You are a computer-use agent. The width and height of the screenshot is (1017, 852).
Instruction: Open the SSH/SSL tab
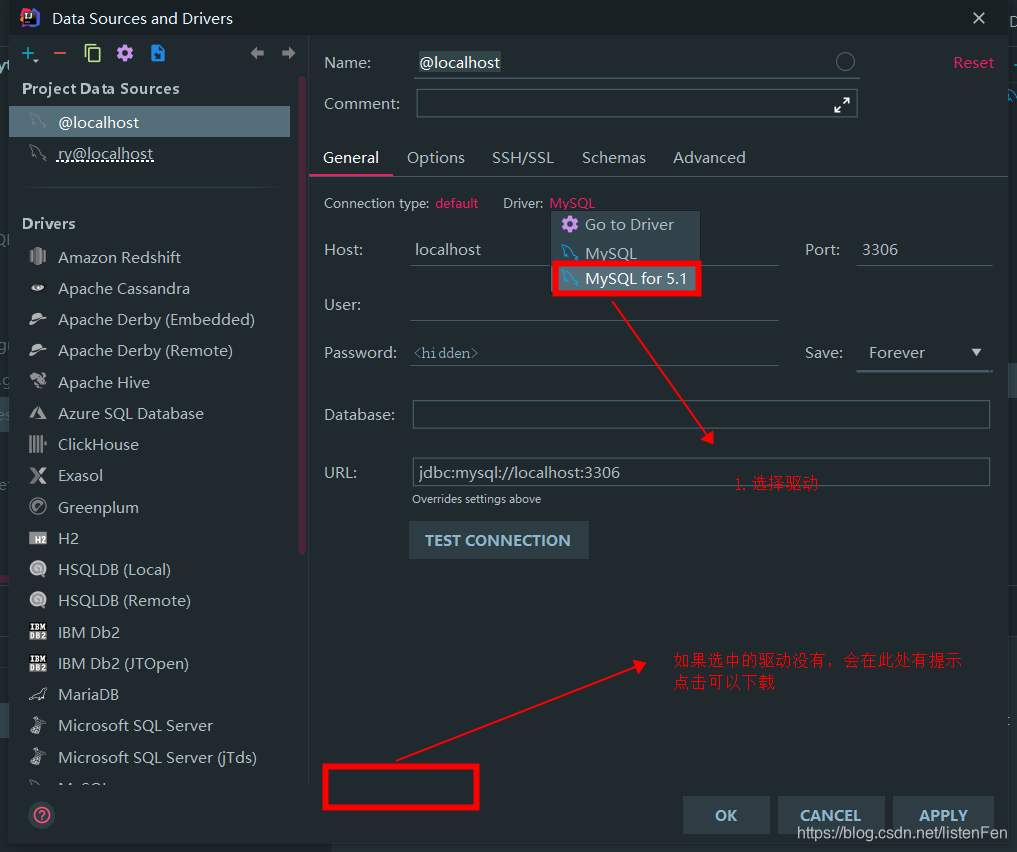click(x=523, y=158)
